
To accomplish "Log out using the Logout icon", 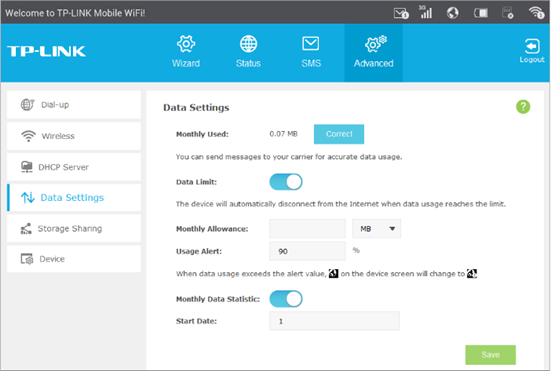I will click(532, 46).
